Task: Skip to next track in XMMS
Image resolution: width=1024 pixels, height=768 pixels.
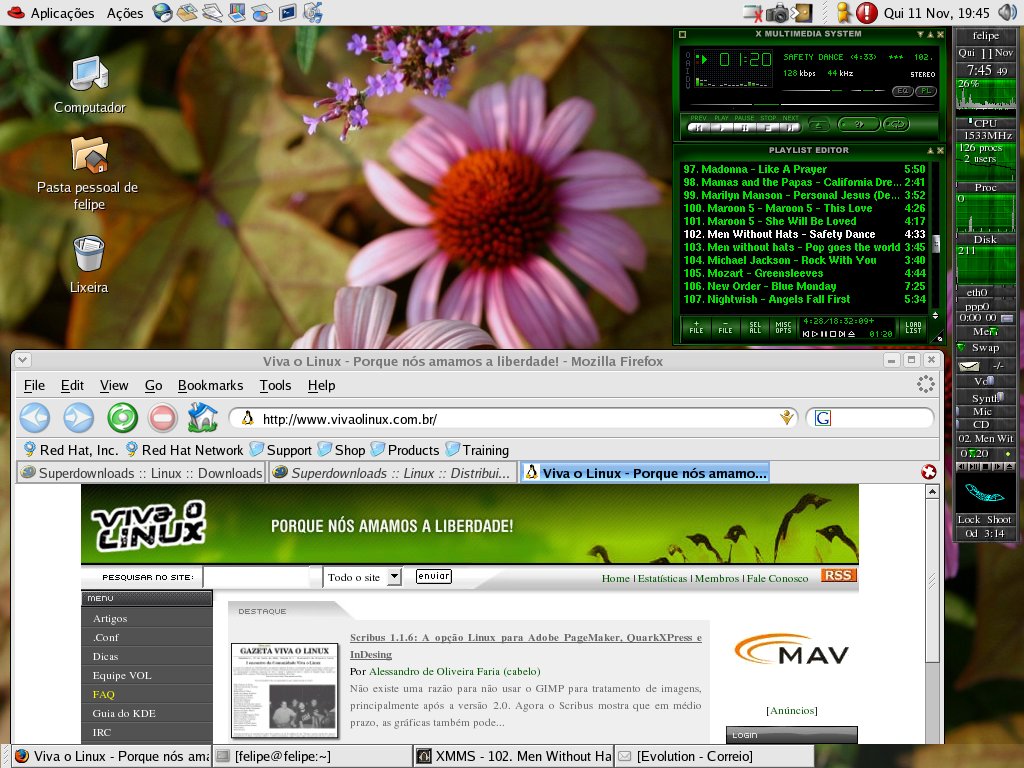Action: [x=790, y=128]
